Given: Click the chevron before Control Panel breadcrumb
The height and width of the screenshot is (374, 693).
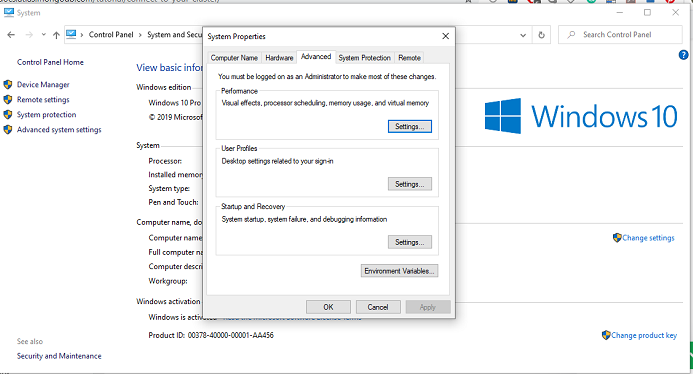Looking at the screenshot, I should [82, 35].
